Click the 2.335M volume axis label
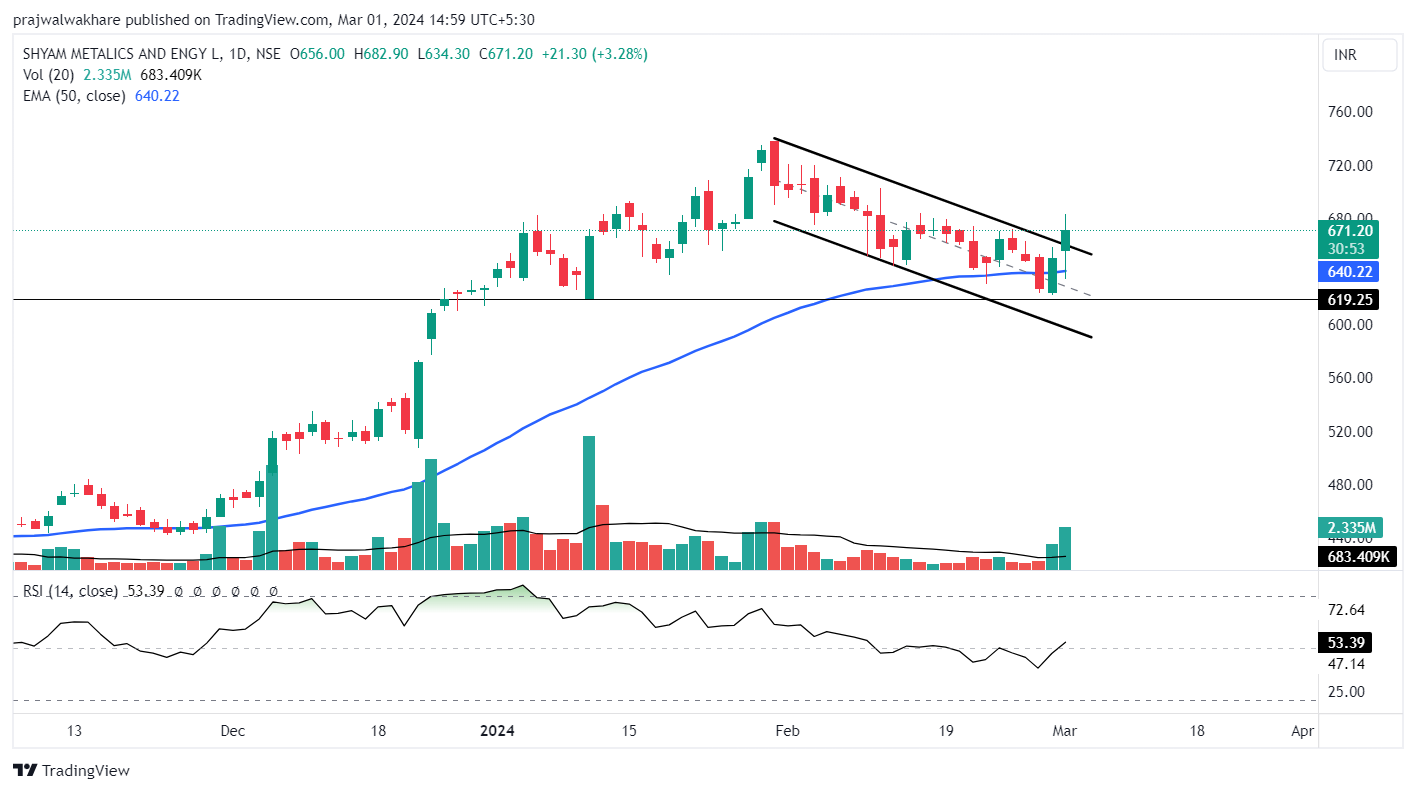The width and height of the screenshot is (1416, 792). pos(1349,528)
